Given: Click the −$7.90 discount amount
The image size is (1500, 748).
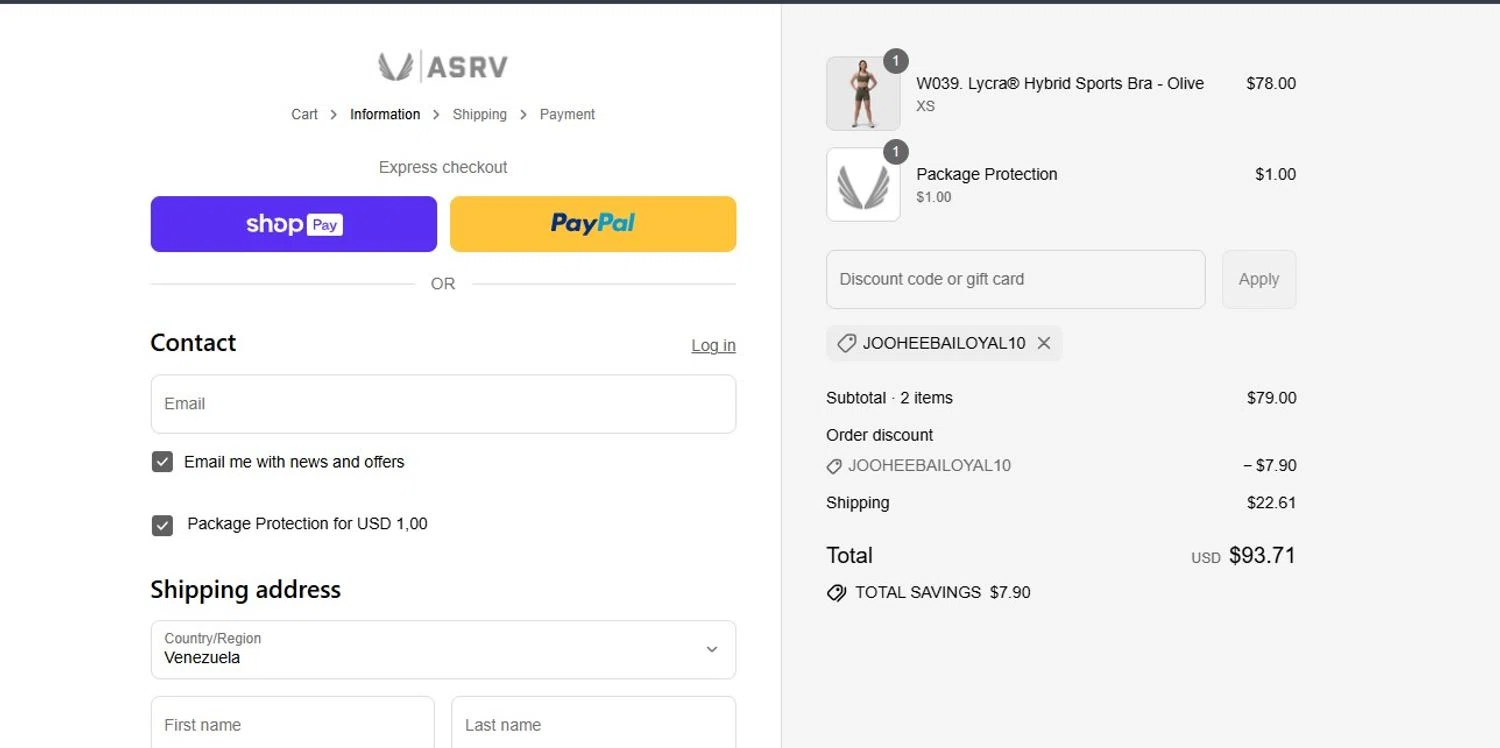Looking at the screenshot, I should (1269, 466).
